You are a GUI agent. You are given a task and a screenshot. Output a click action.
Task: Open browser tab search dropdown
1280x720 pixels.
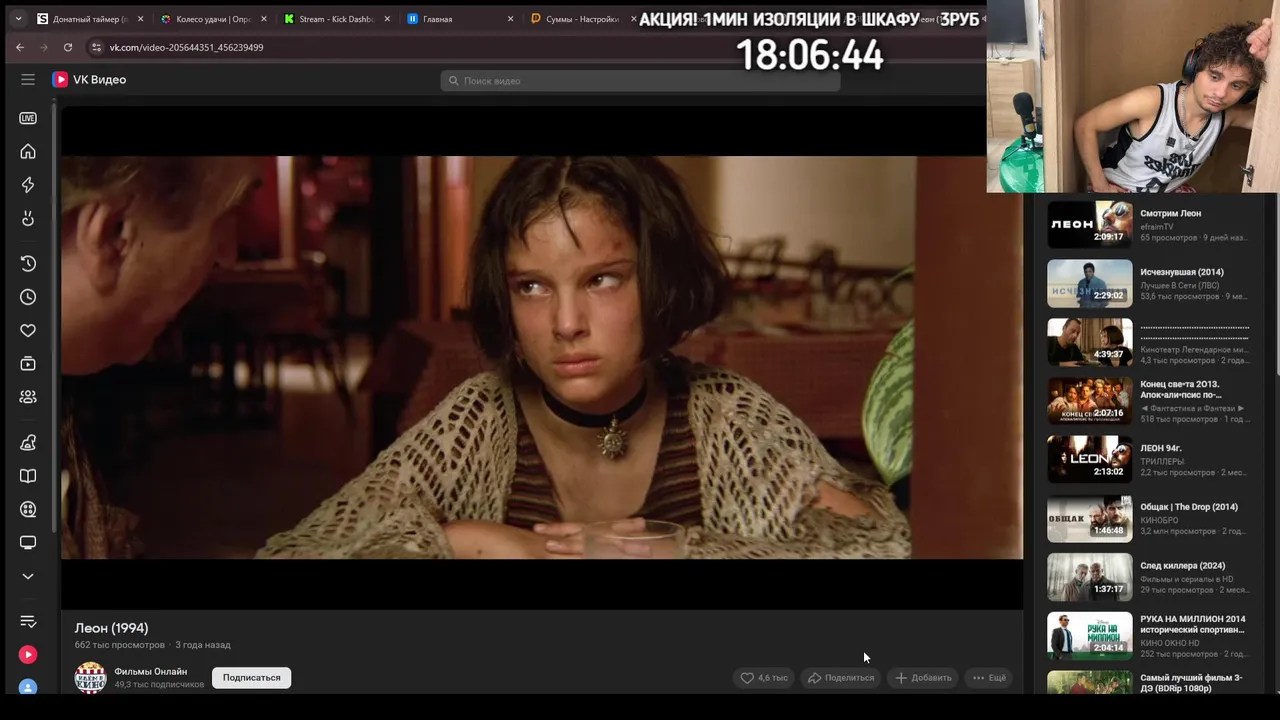(x=18, y=19)
